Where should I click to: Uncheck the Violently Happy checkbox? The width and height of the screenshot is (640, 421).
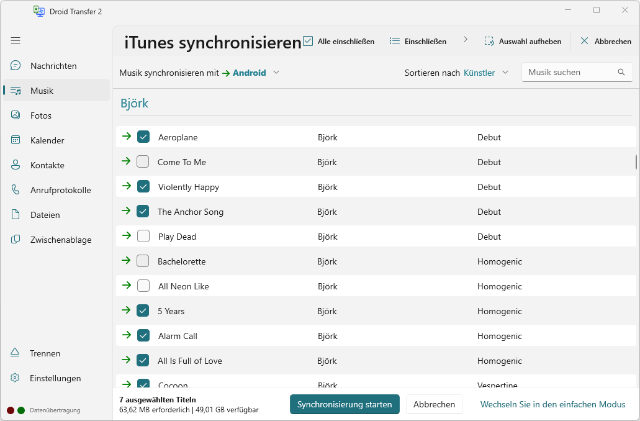click(x=143, y=187)
